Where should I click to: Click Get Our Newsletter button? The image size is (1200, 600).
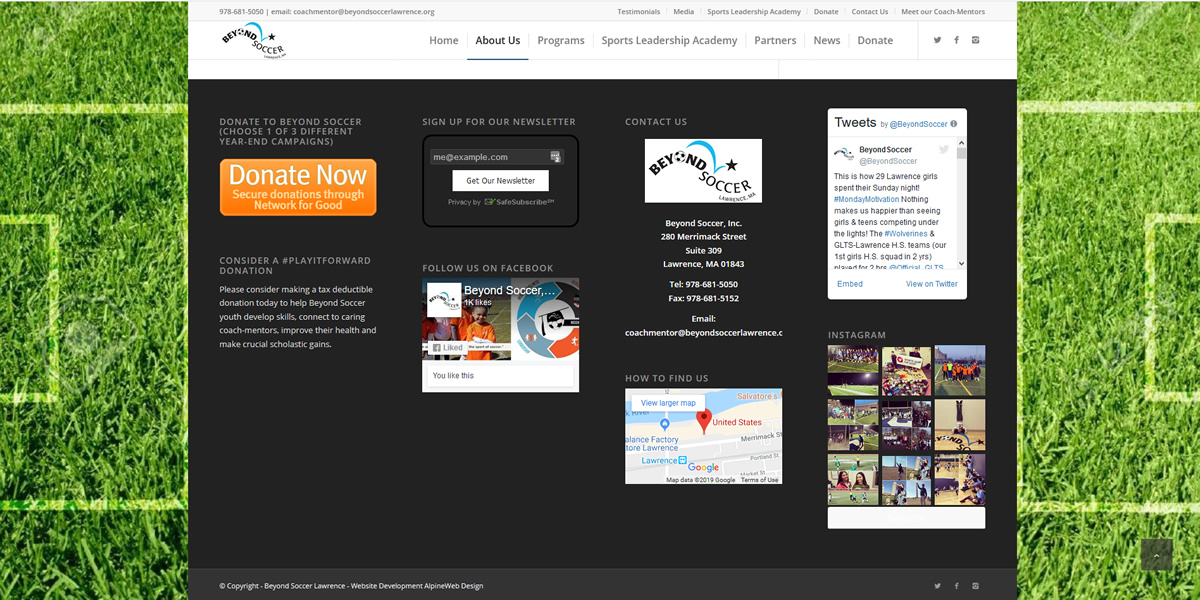500,181
